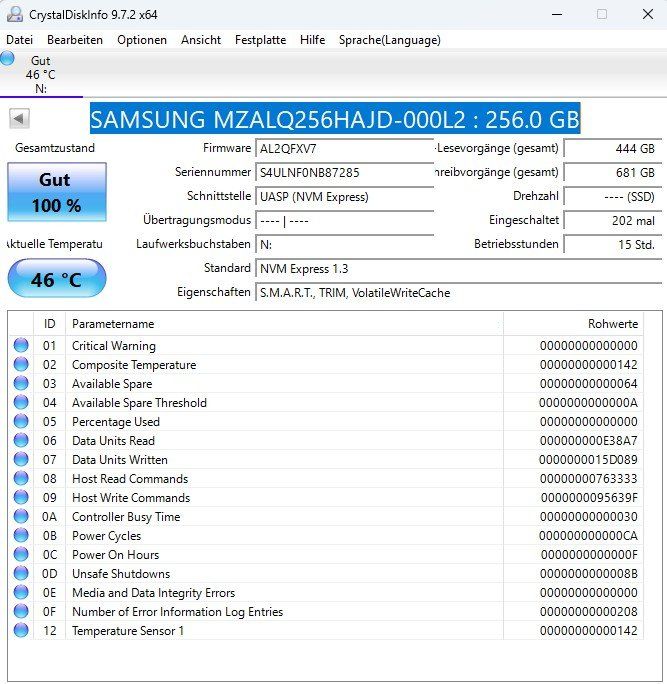Click status orb of Error Information Log Entries row

click(x=21, y=611)
